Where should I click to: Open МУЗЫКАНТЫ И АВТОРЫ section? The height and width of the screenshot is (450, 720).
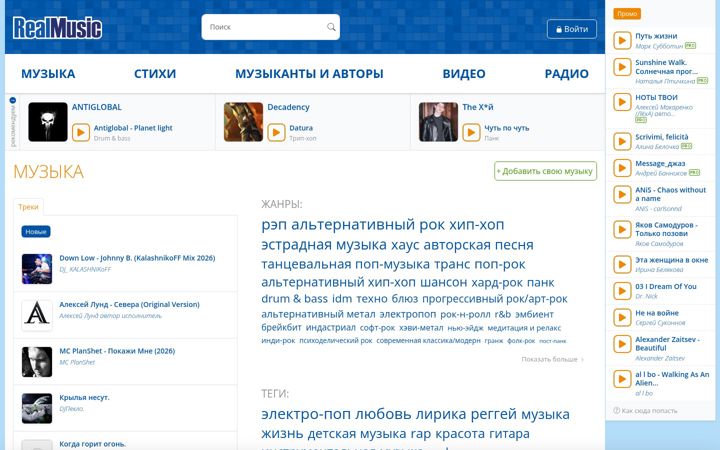309,73
